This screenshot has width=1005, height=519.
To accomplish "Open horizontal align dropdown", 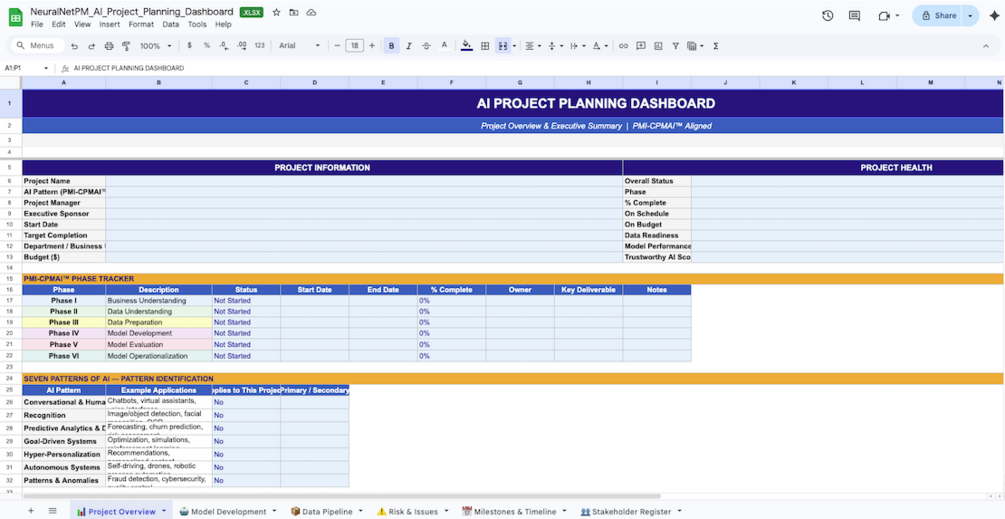I will pos(532,46).
